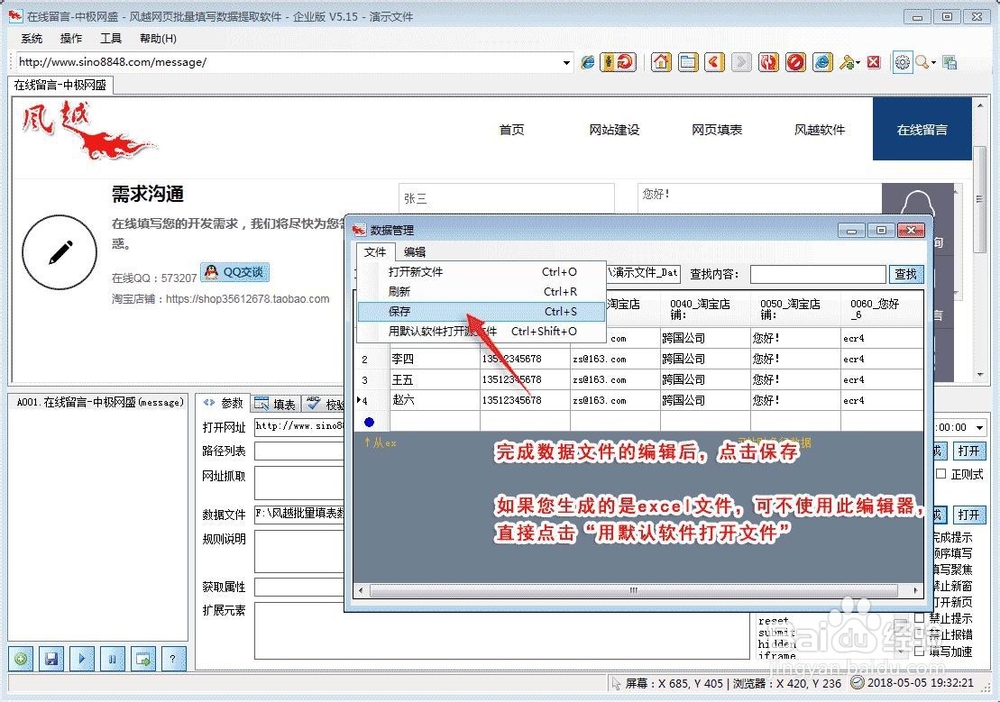
Task: Start running with the play button
Action: click(x=82, y=659)
